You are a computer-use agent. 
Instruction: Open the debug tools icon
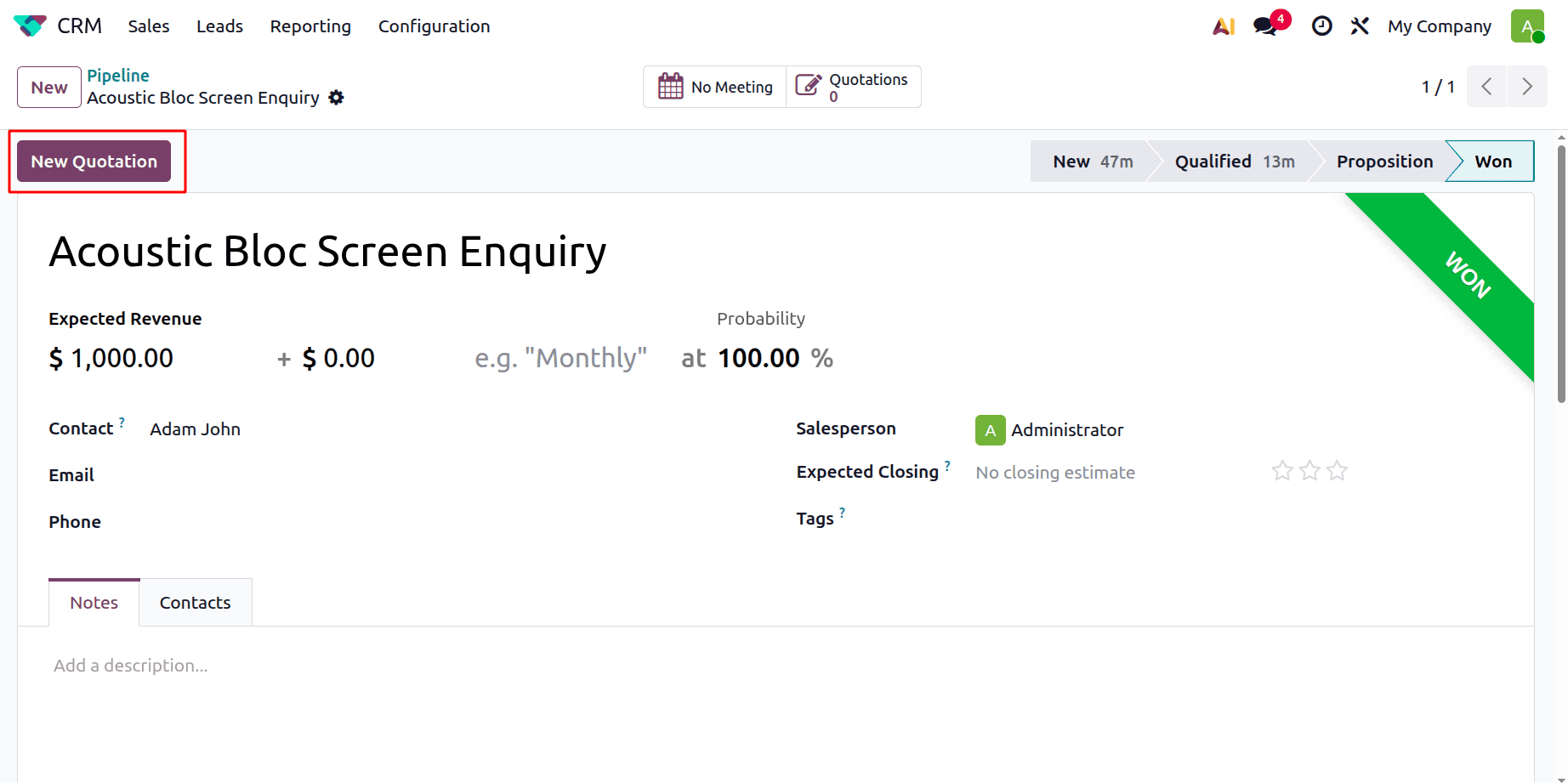pyautogui.click(x=1360, y=26)
